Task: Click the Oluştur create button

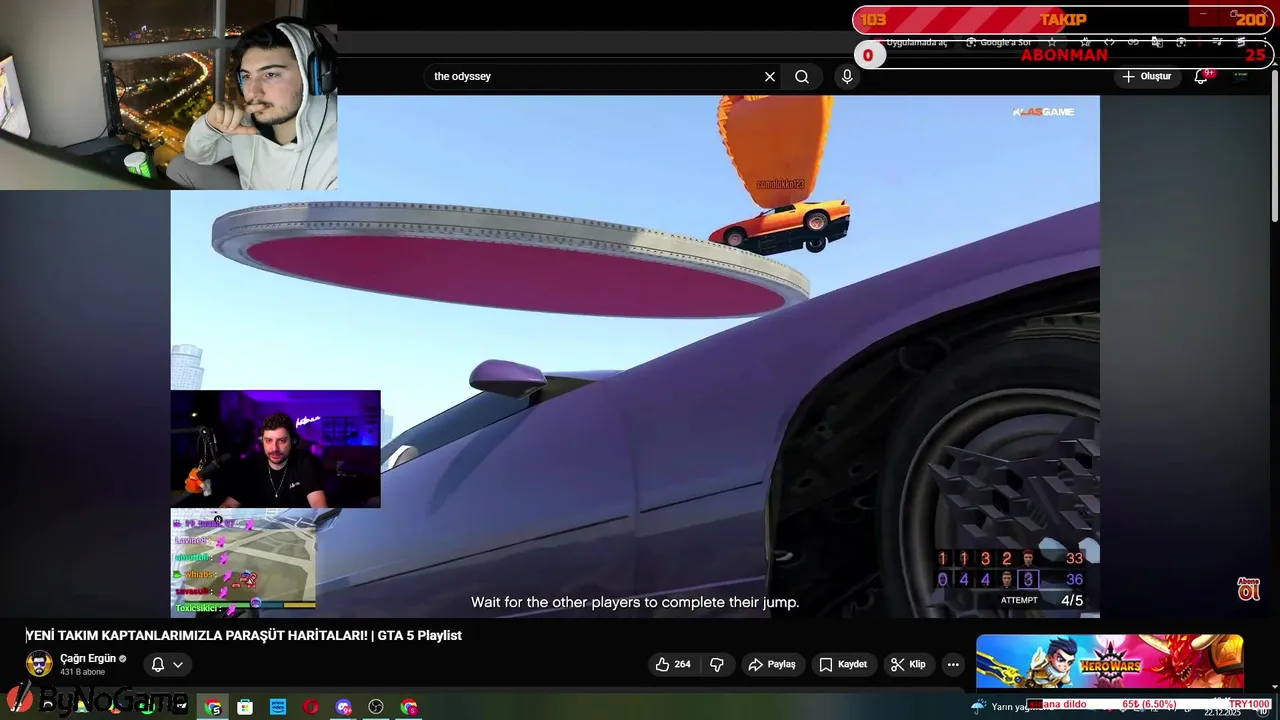Action: pyautogui.click(x=1146, y=76)
